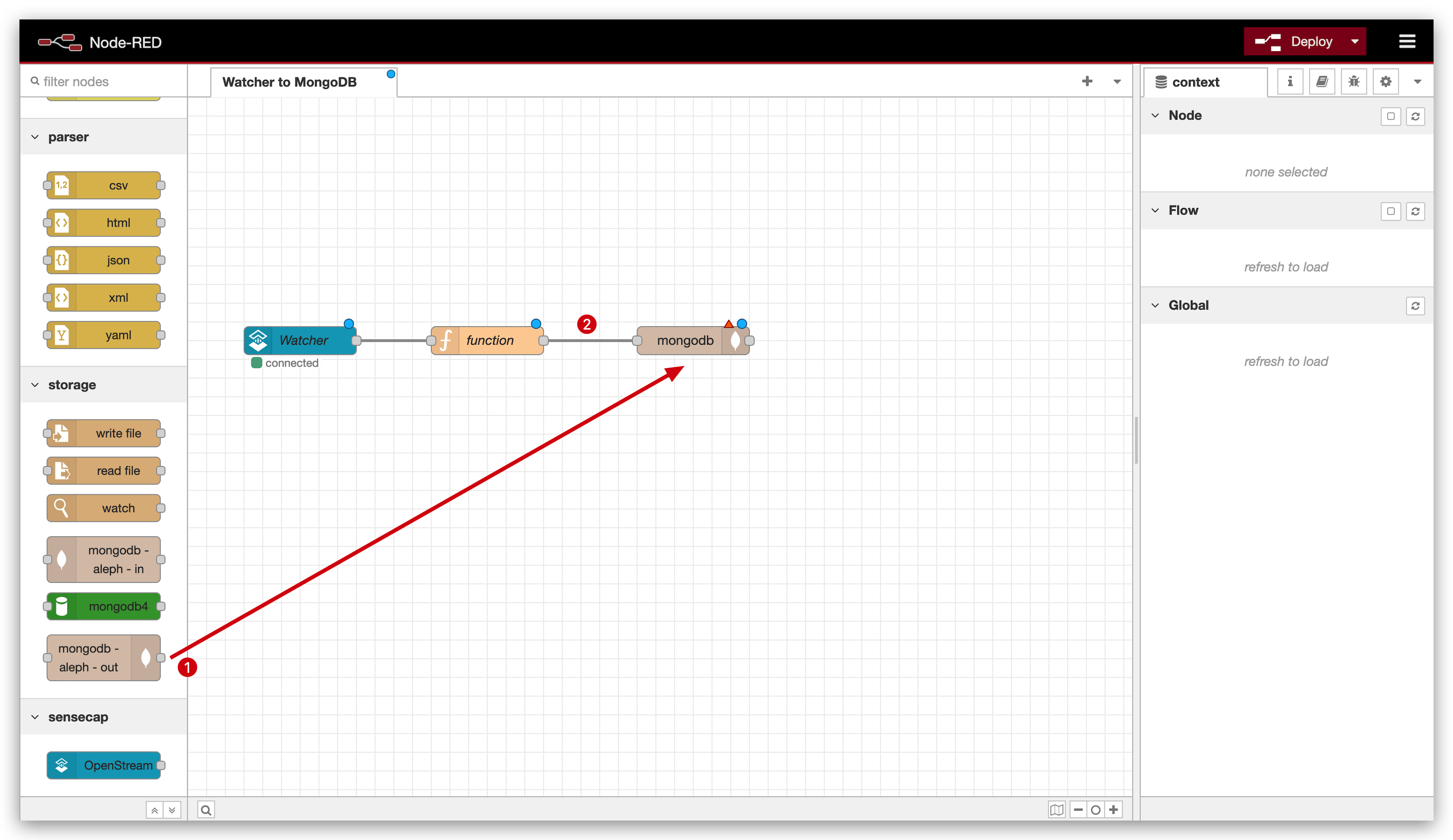Collapse the Node context section
Viewport: 1453px width, 840px height.
click(x=1155, y=115)
